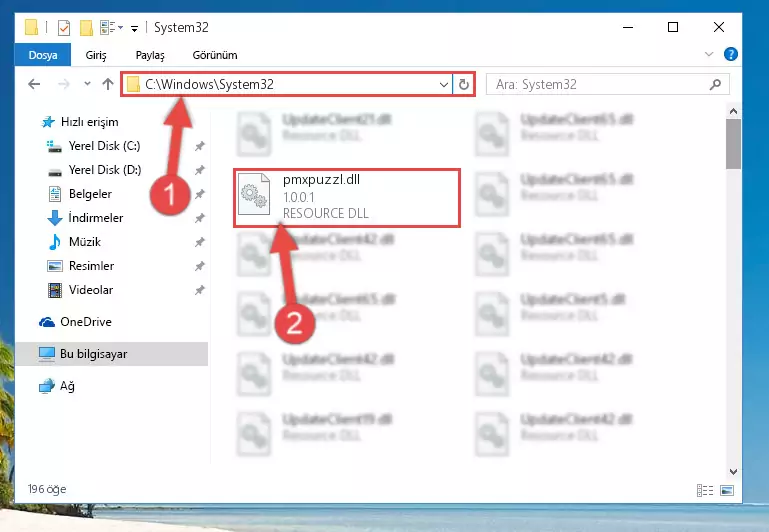Click the address bar path C:\Windows\System32

[x=209, y=84]
